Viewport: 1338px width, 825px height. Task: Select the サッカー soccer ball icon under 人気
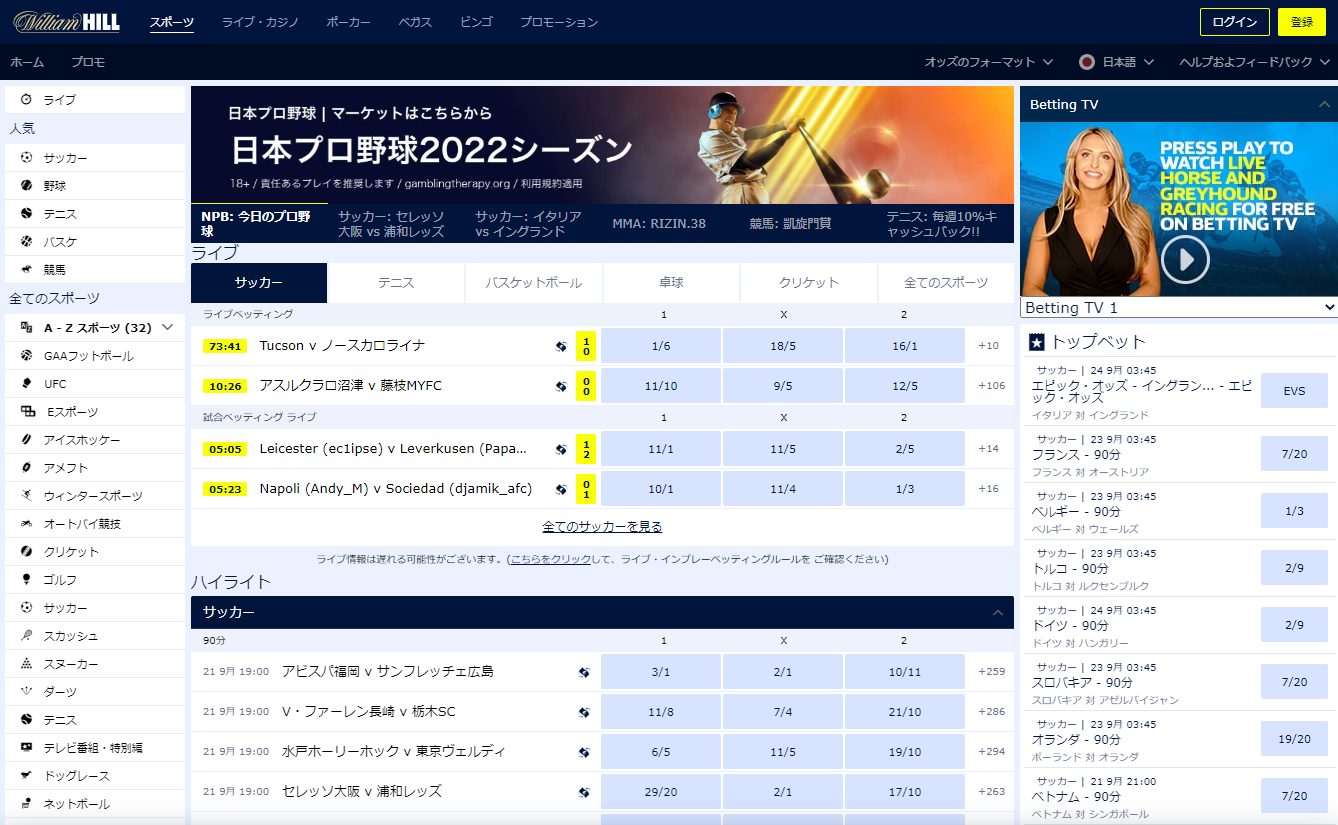(x=26, y=158)
